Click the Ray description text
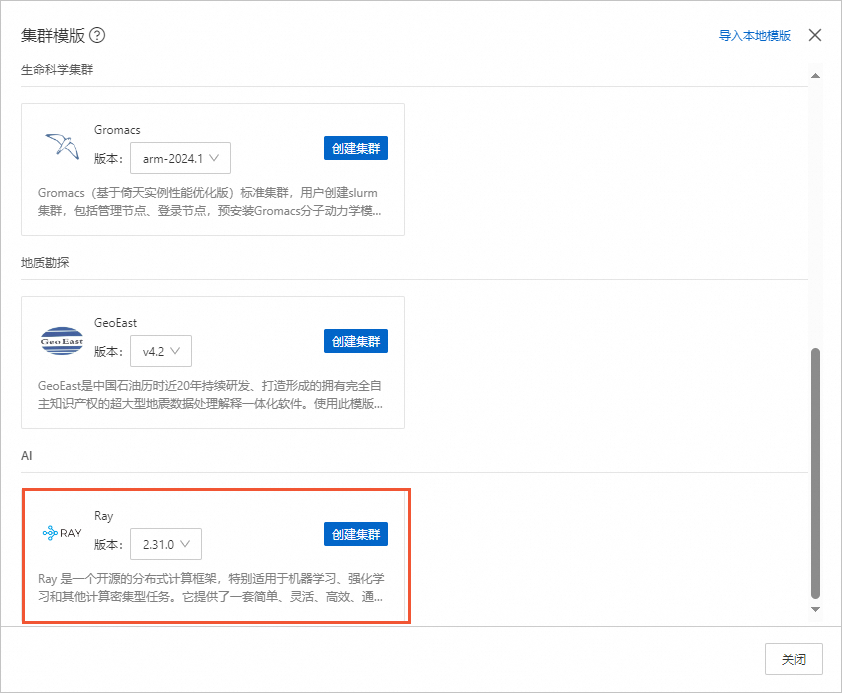The image size is (842, 693). coord(211,588)
